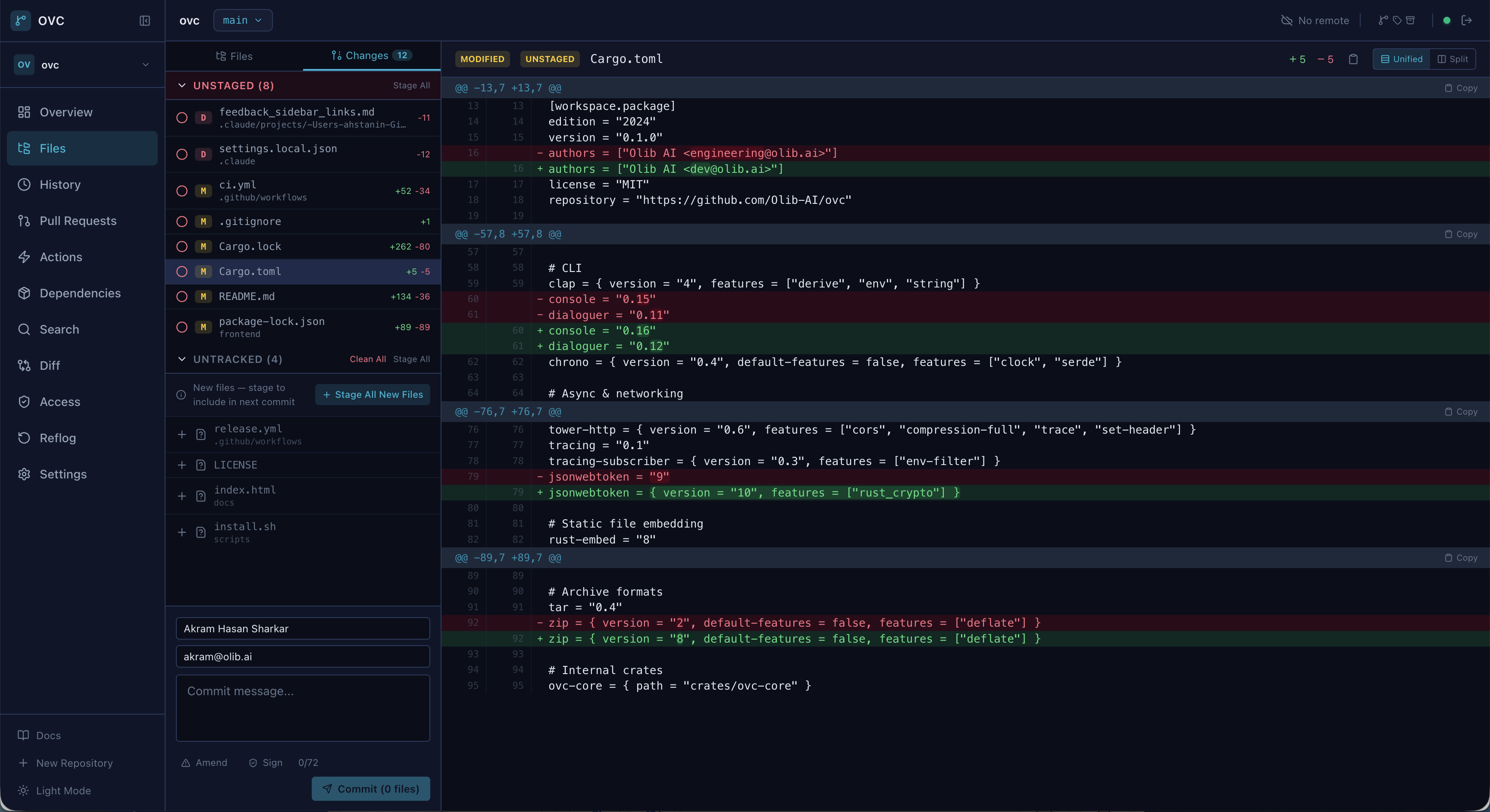Open the History panel

59,184
